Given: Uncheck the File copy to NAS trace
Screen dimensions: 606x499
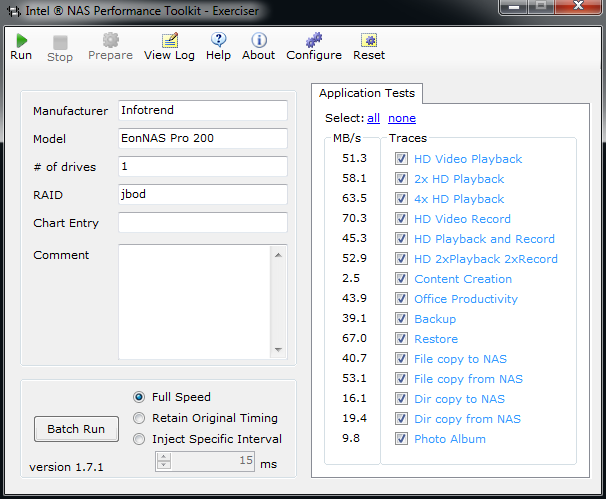Looking at the screenshot, I should pyautogui.click(x=401, y=359).
